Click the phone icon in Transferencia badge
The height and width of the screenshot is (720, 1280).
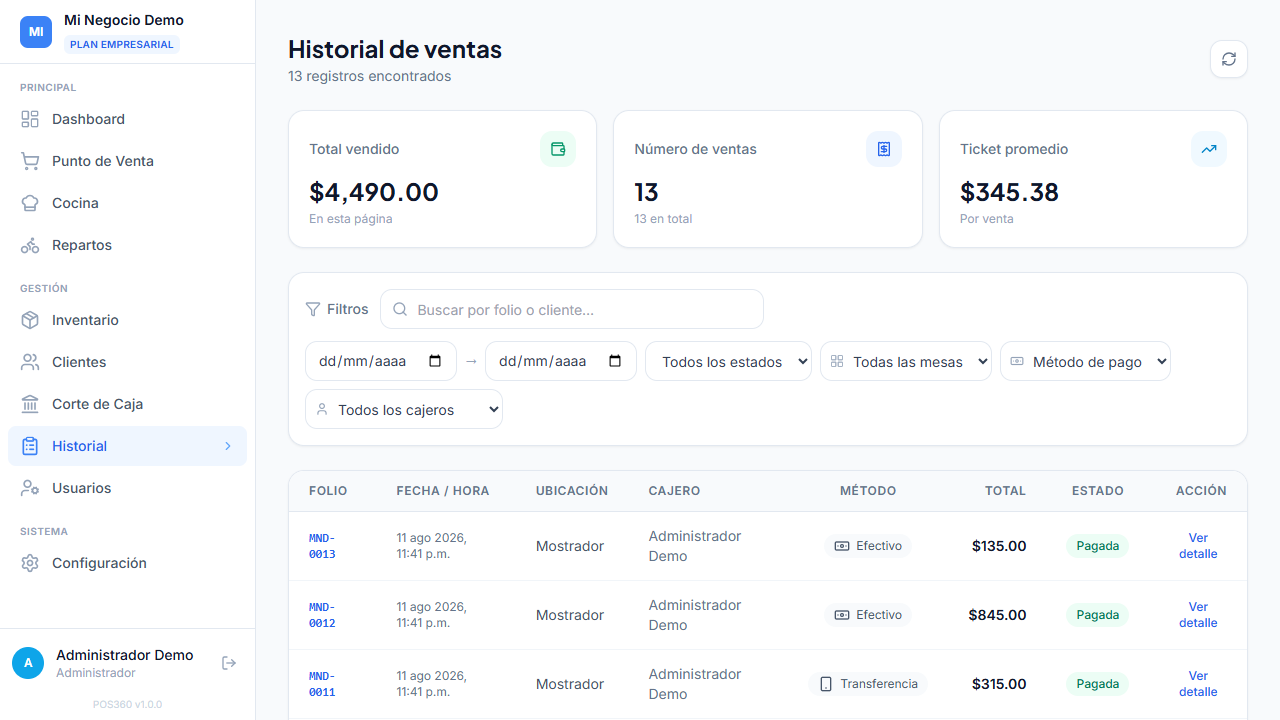click(826, 684)
